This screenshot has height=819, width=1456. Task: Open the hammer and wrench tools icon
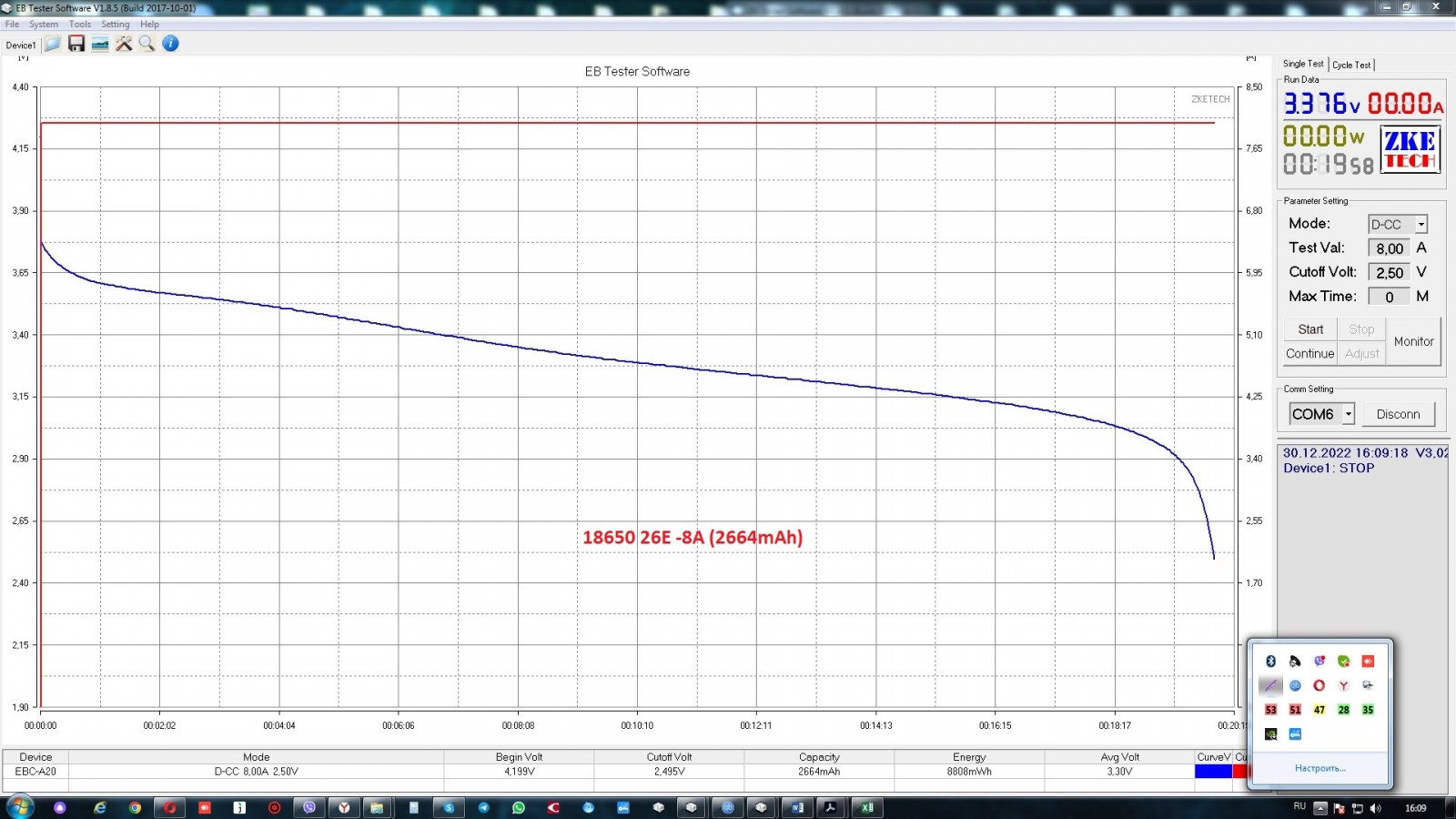click(124, 44)
